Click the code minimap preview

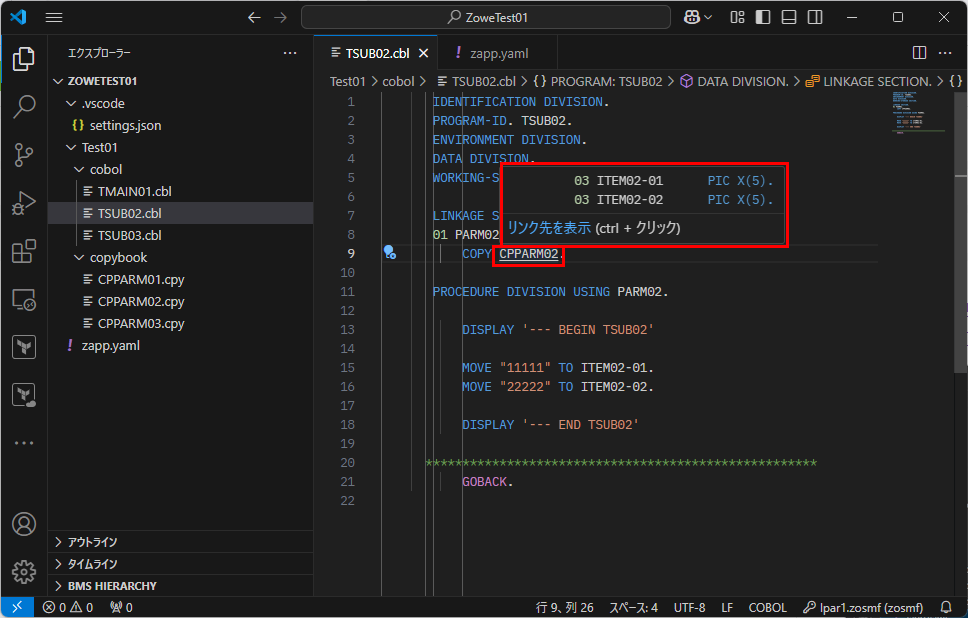tap(913, 110)
